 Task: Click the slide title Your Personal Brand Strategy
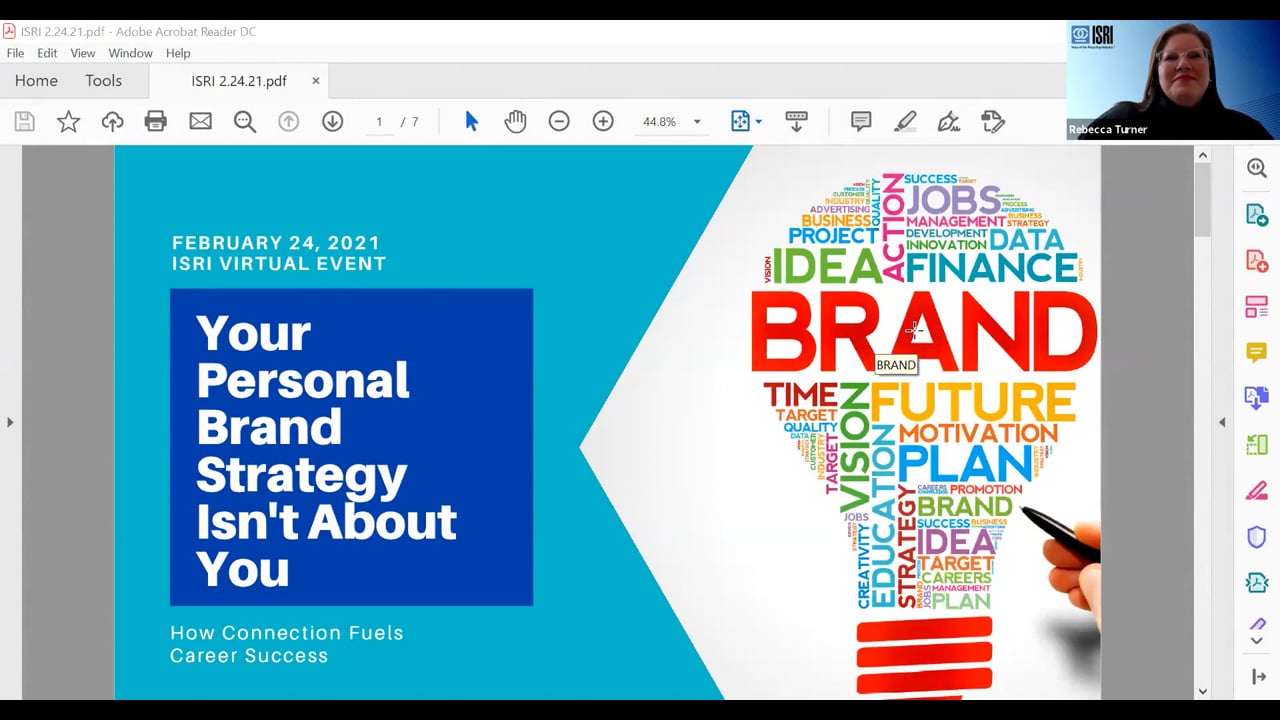326,450
